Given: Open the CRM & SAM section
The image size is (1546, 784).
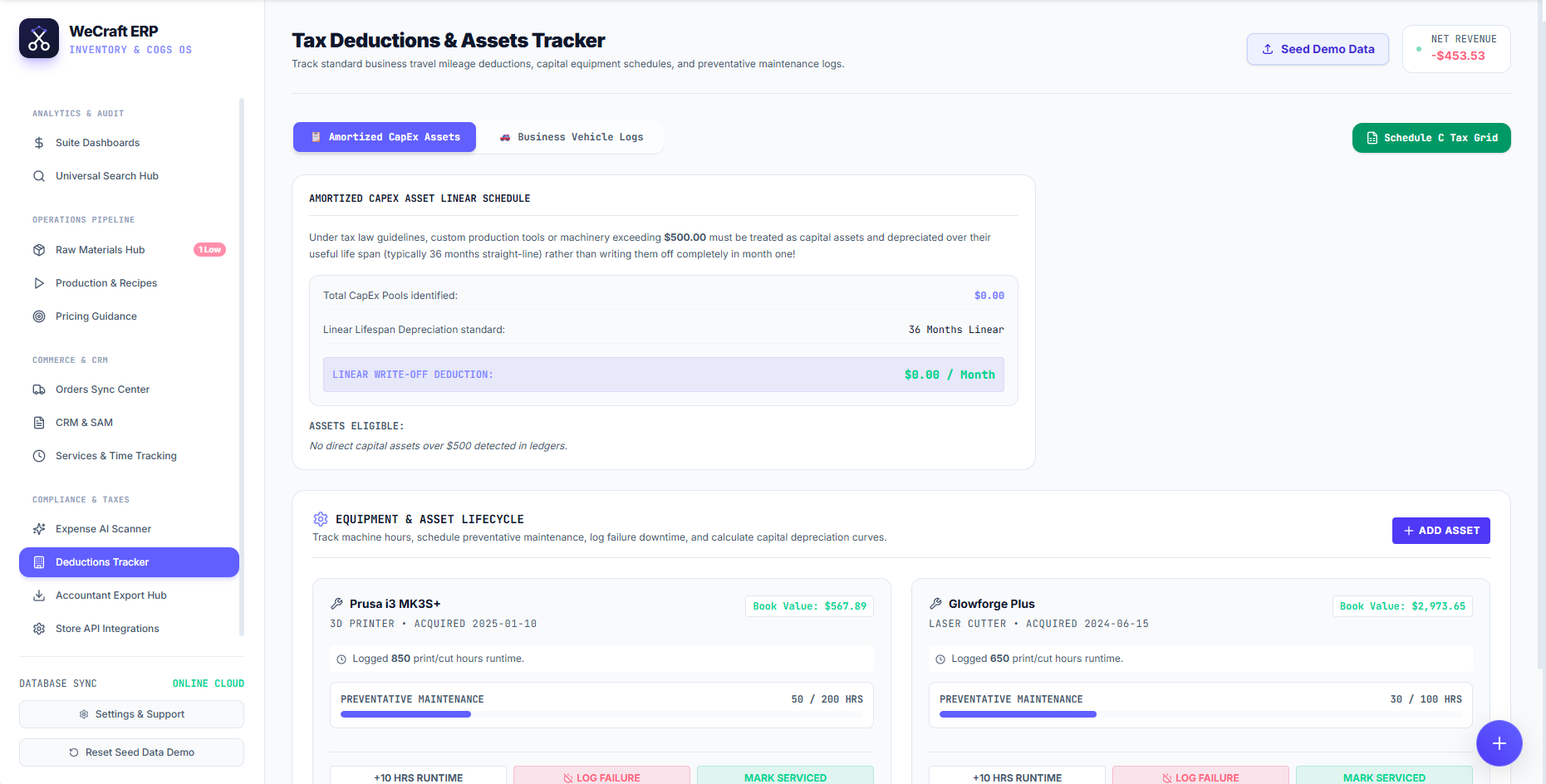Looking at the screenshot, I should pos(129,423).
